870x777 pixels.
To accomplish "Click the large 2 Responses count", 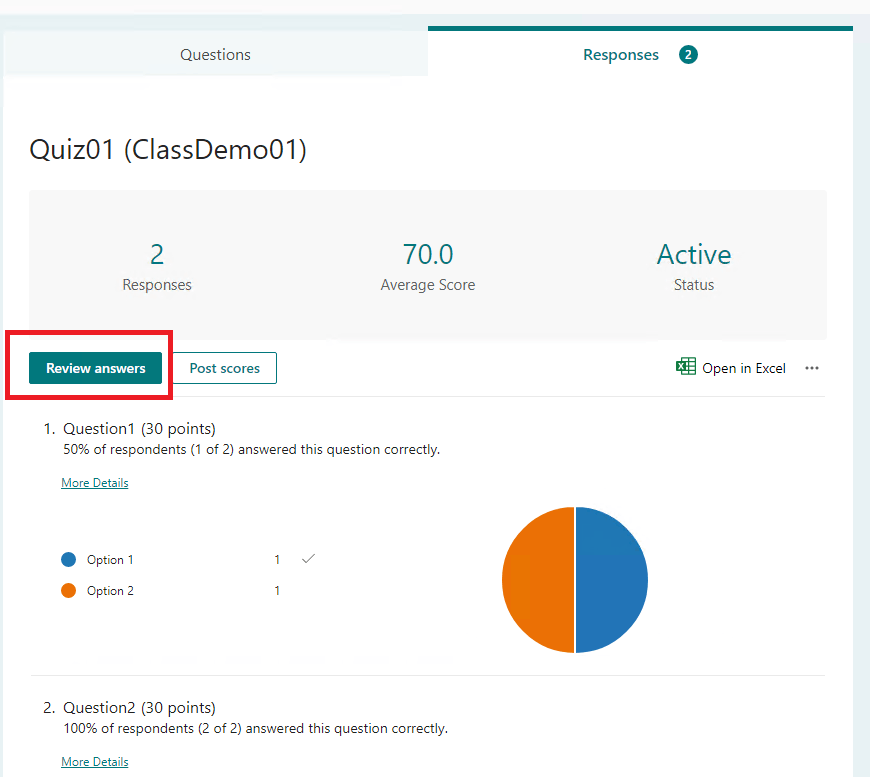I will click(157, 255).
